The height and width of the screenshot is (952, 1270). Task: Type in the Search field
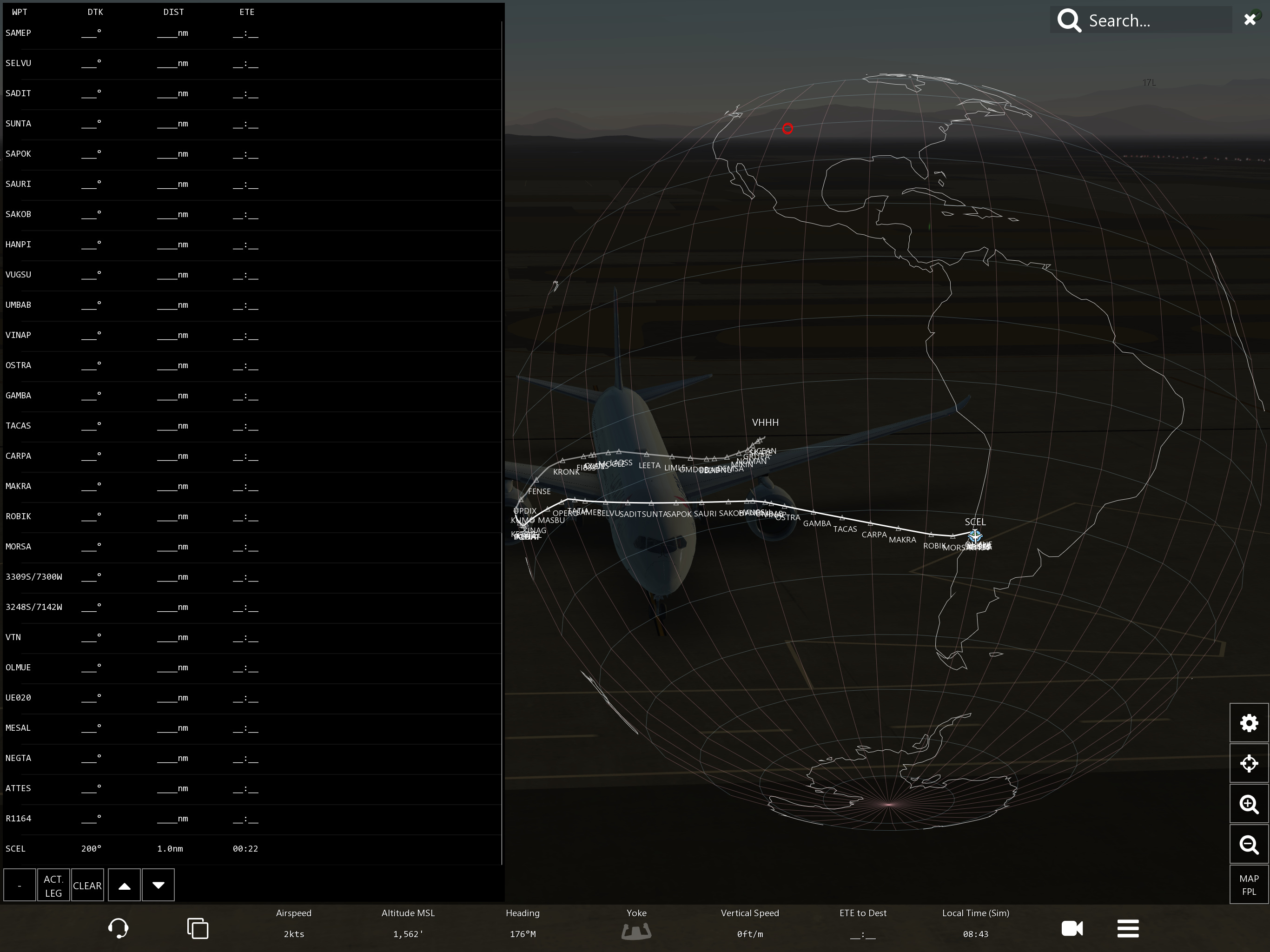pyautogui.click(x=1154, y=20)
